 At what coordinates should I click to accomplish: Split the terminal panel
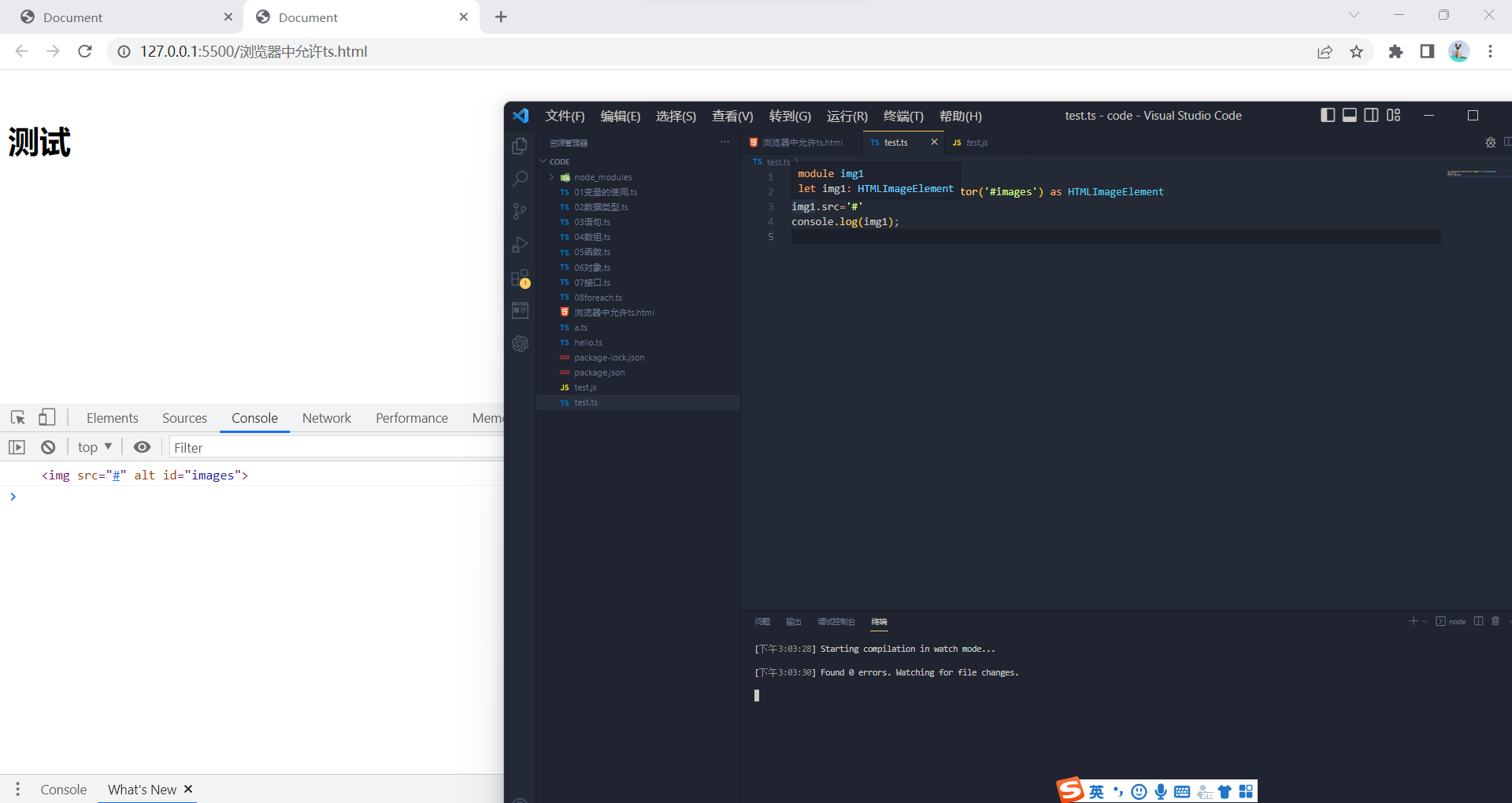click(1477, 621)
